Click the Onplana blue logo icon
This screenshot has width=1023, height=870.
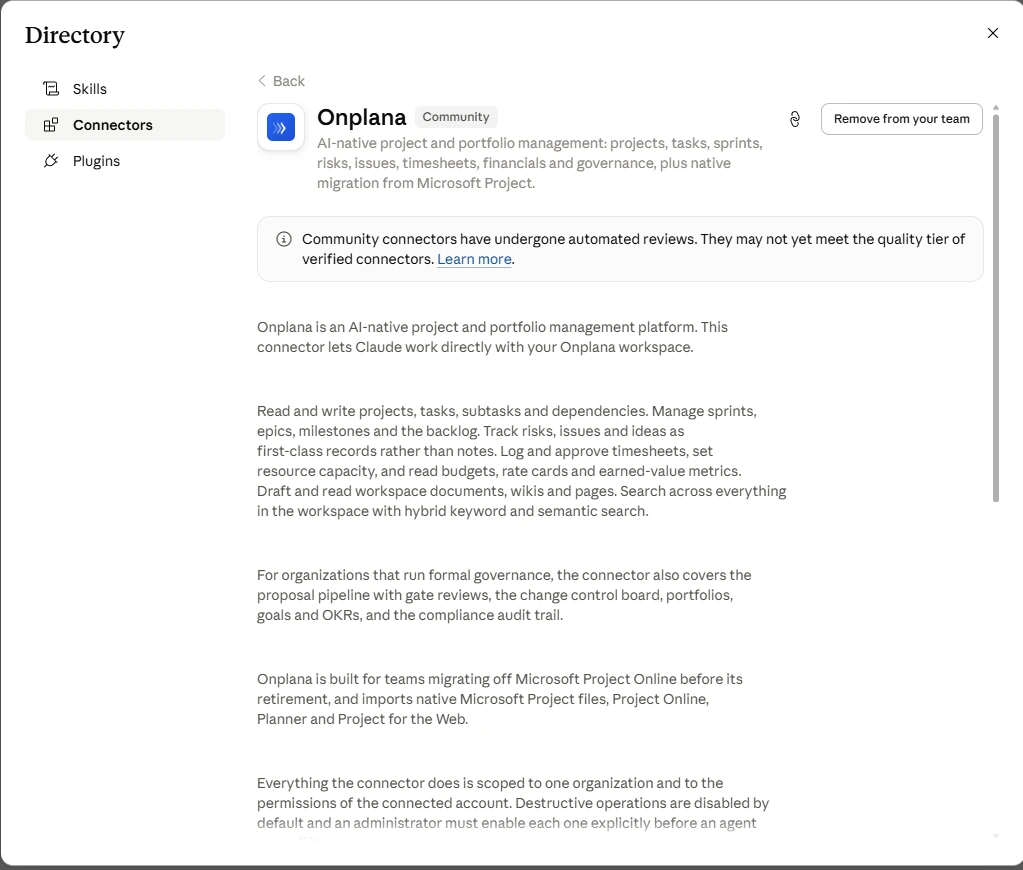click(281, 127)
